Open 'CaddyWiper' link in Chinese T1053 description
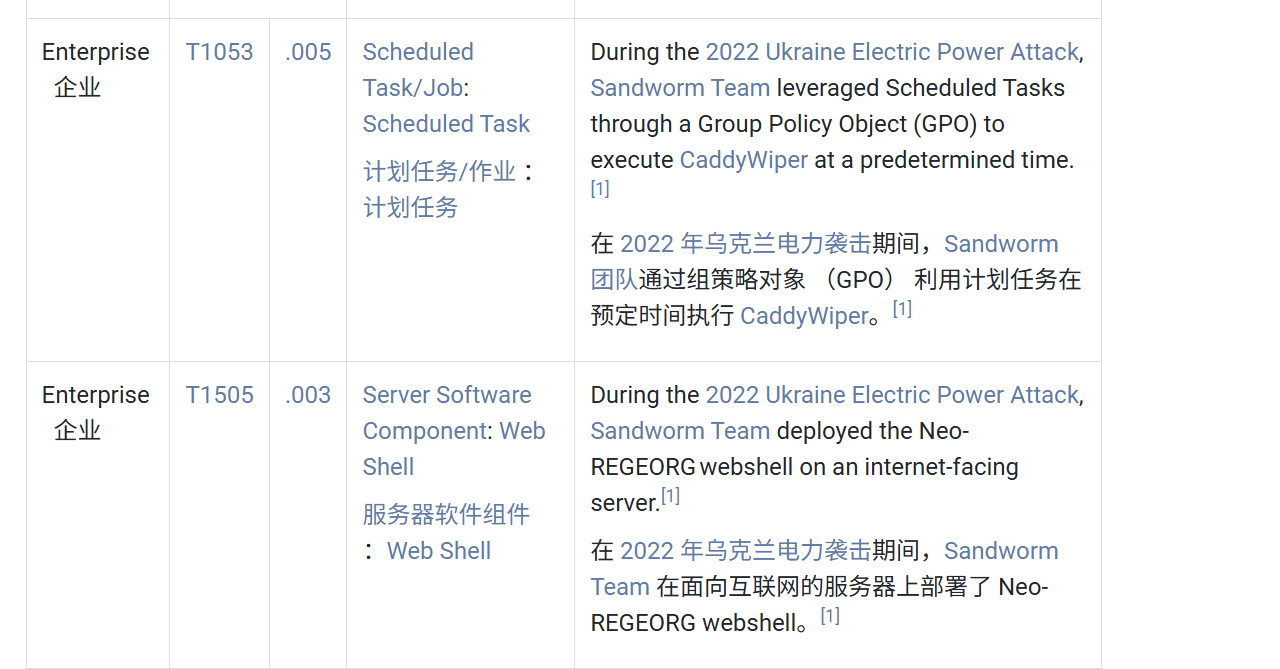This screenshot has height=669, width=1280. [x=804, y=316]
